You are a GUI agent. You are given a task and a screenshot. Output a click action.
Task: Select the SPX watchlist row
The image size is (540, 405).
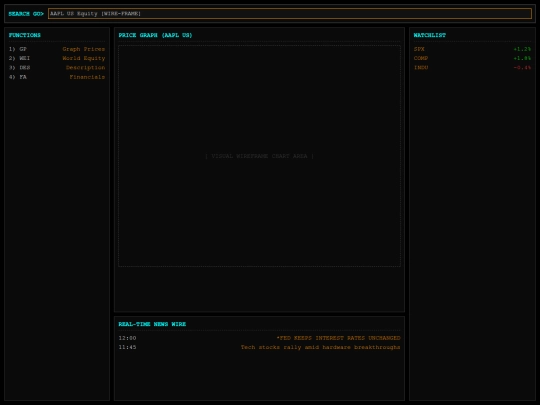click(472, 49)
